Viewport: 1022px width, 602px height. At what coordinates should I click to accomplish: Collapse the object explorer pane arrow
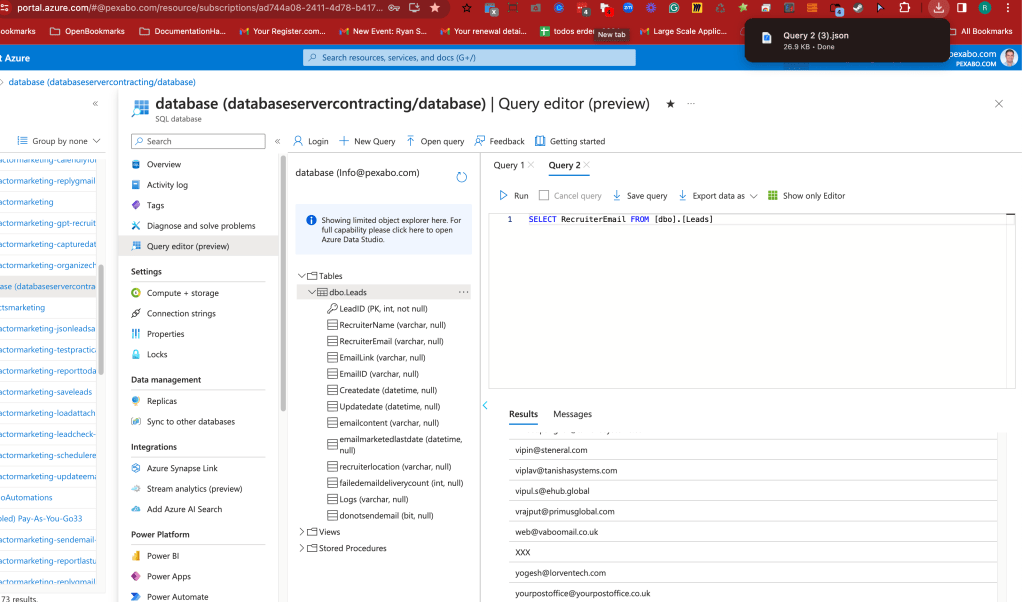[485, 405]
